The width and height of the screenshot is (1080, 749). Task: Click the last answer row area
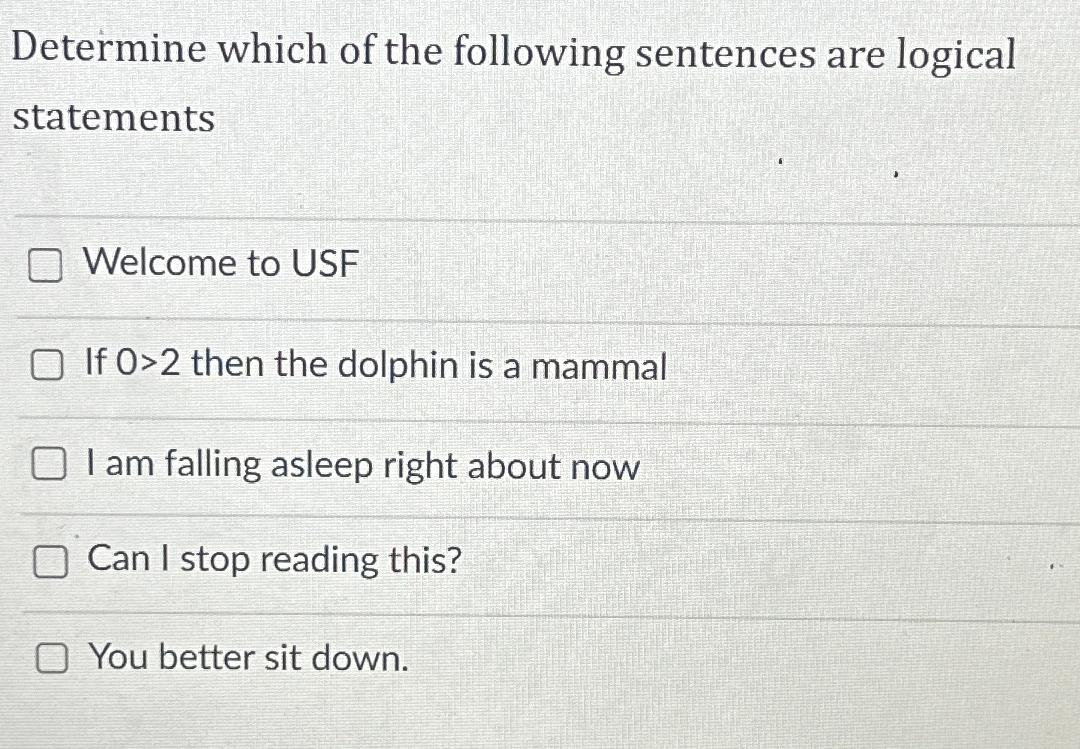tap(540, 658)
